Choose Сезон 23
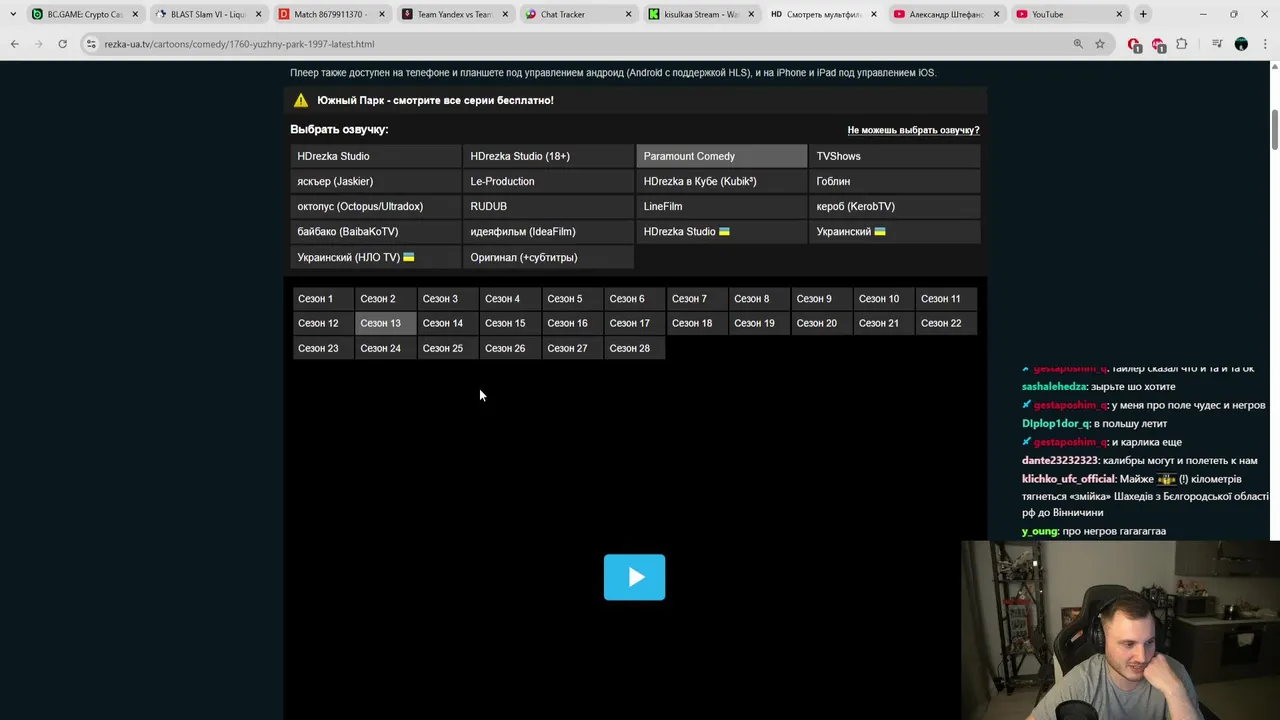 322,348
